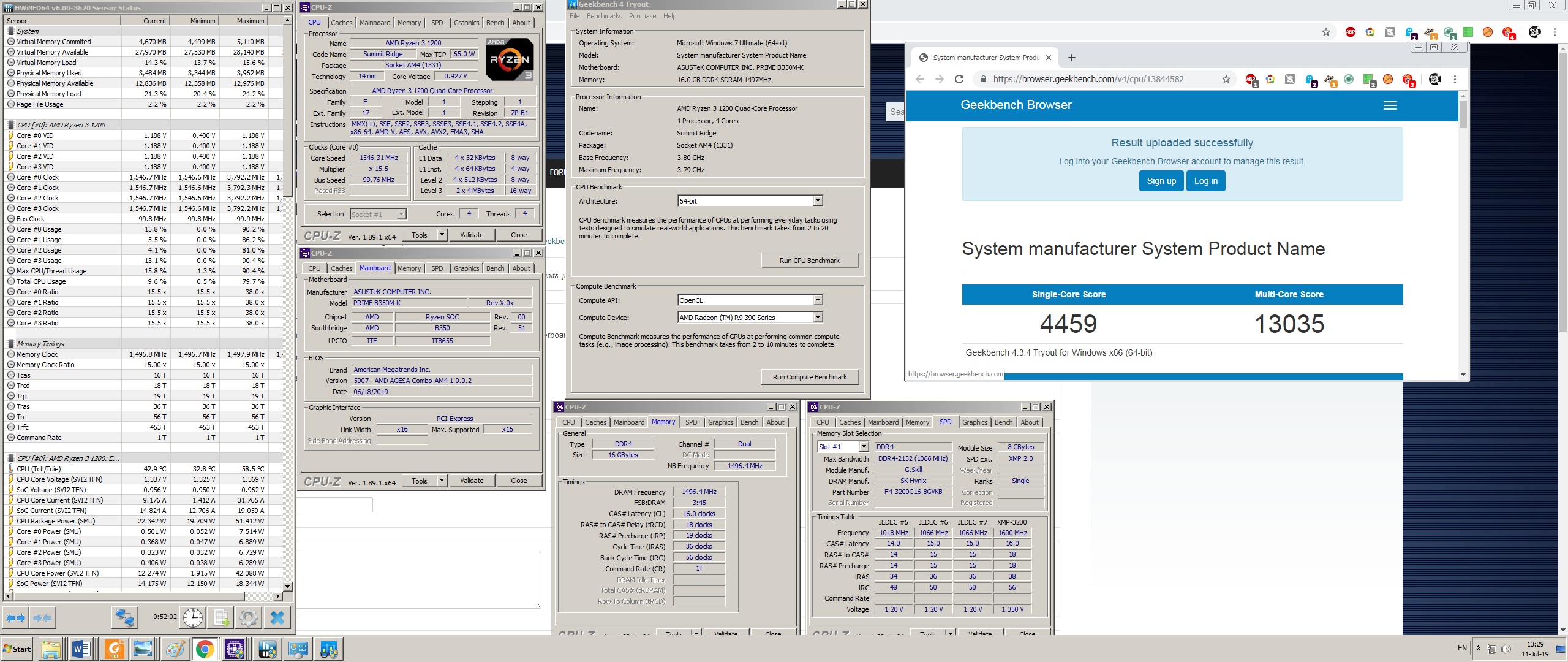Open a new tab in Geekbench Chrome window

coord(1071,58)
